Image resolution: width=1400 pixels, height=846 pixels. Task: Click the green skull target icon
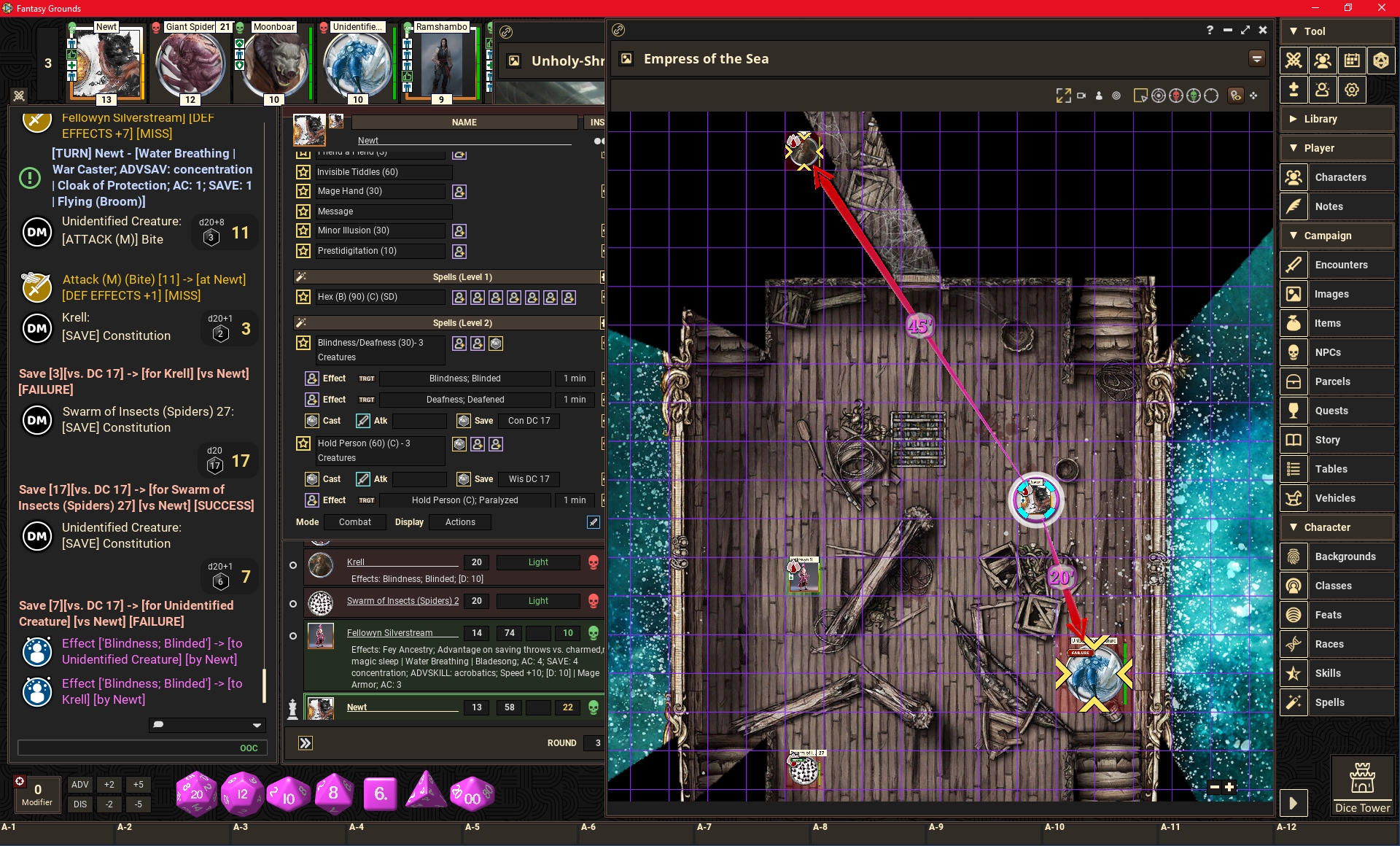(x=1194, y=96)
